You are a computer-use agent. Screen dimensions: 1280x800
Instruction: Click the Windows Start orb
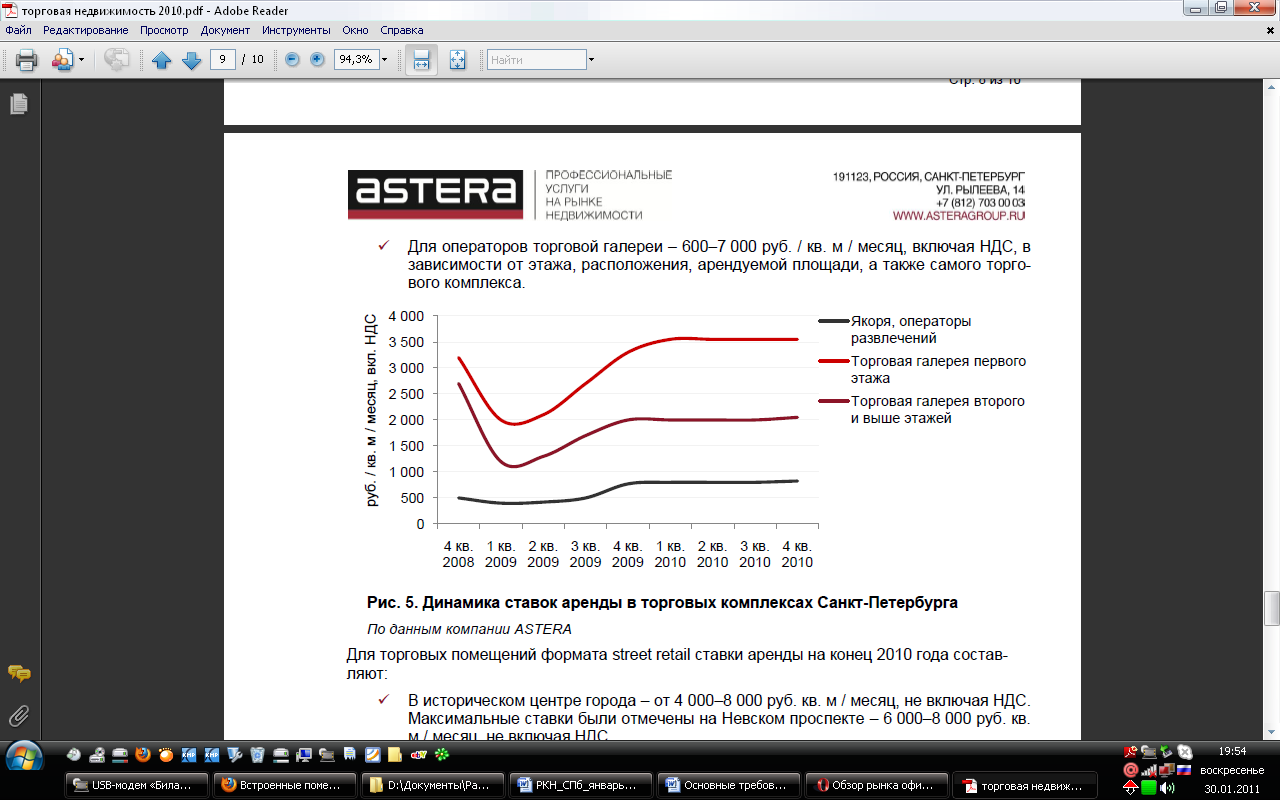coord(23,756)
